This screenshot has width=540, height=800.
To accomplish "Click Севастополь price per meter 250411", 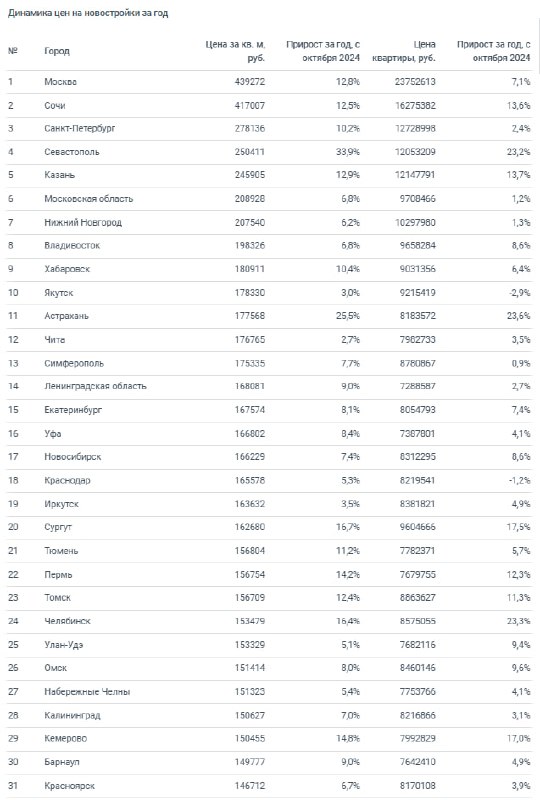I will (250, 152).
